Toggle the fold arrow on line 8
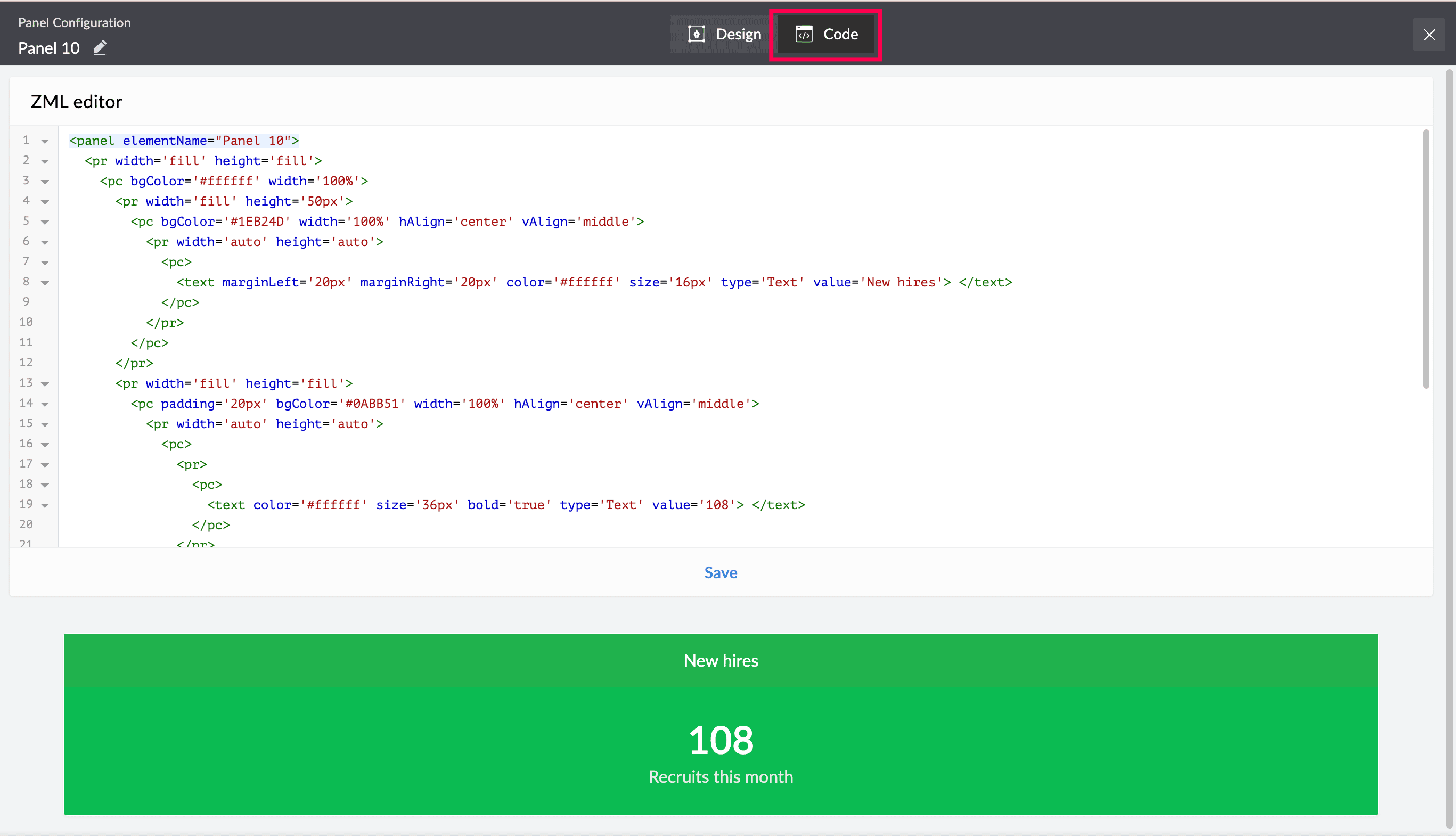This screenshot has width=1456, height=836. 45,283
